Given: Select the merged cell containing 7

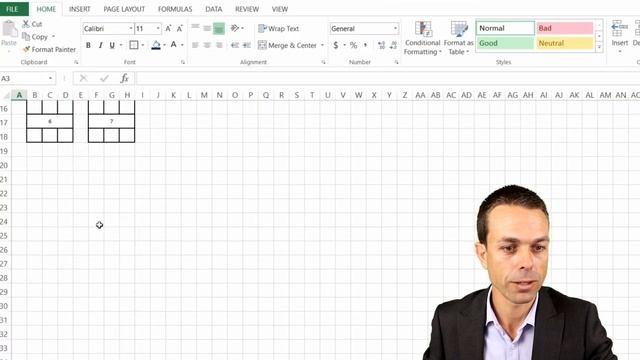Looking at the screenshot, I should click(111, 122).
